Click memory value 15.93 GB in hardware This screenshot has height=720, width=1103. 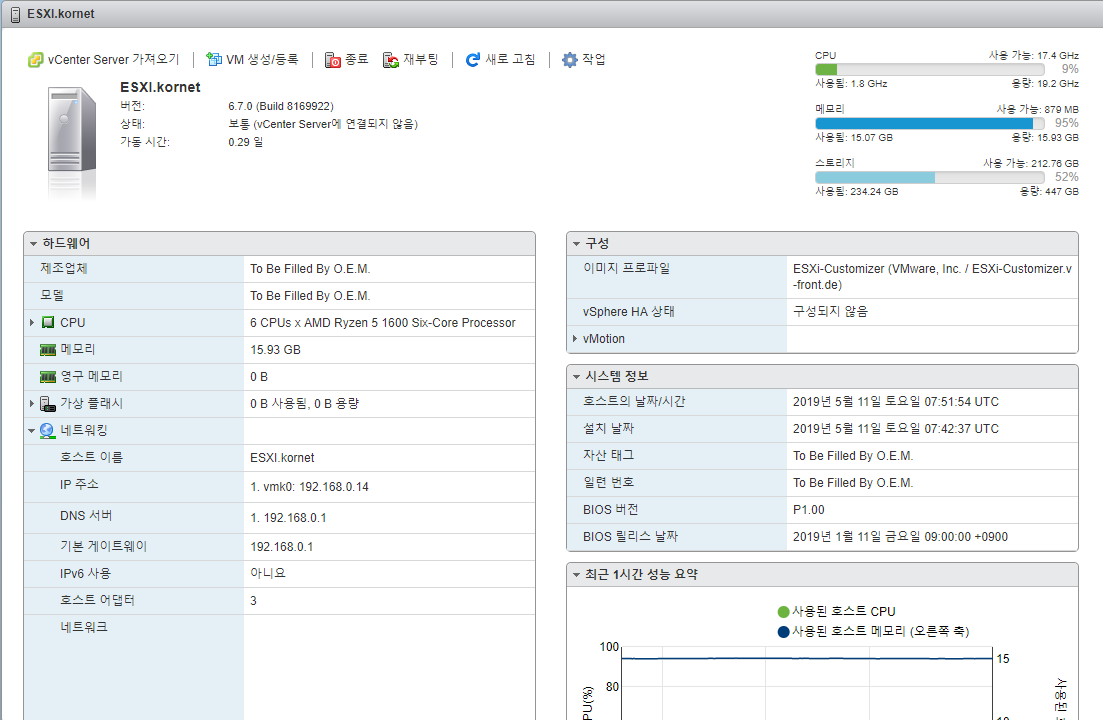point(275,349)
